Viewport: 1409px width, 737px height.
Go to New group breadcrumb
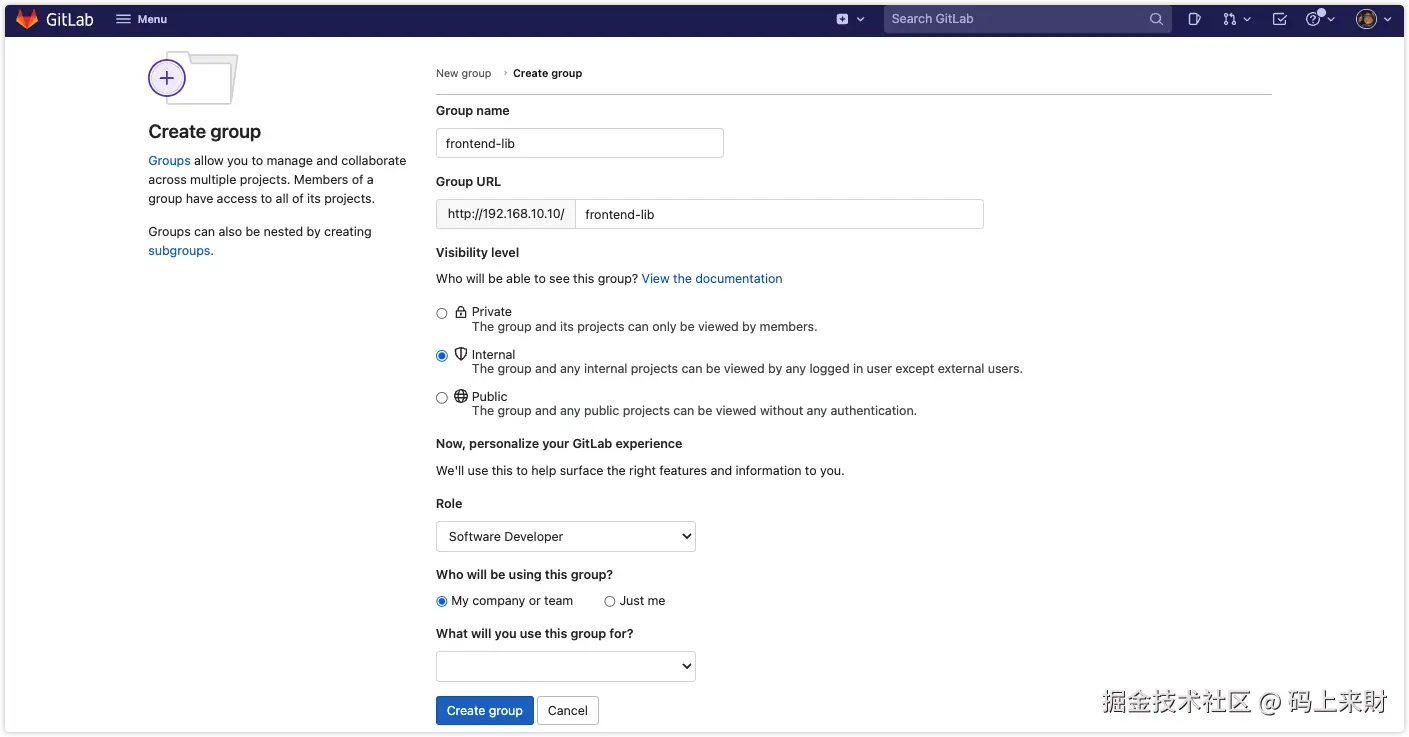point(463,73)
